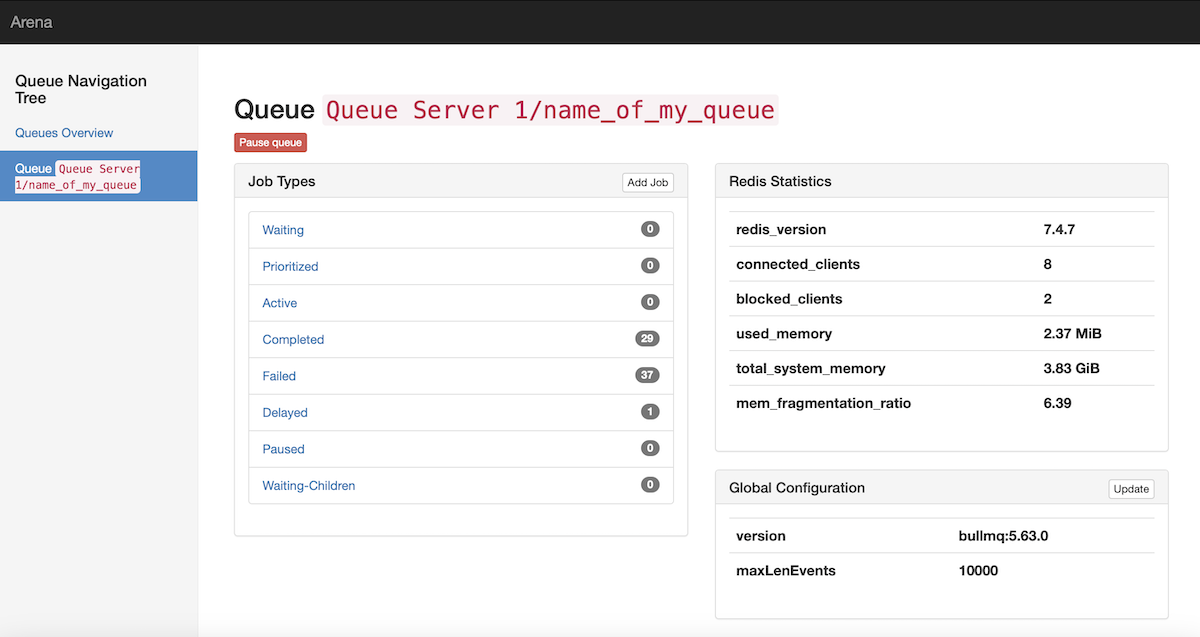Click the Queue Navigation Tree heading
Image resolution: width=1200 pixels, height=637 pixels.
81,89
